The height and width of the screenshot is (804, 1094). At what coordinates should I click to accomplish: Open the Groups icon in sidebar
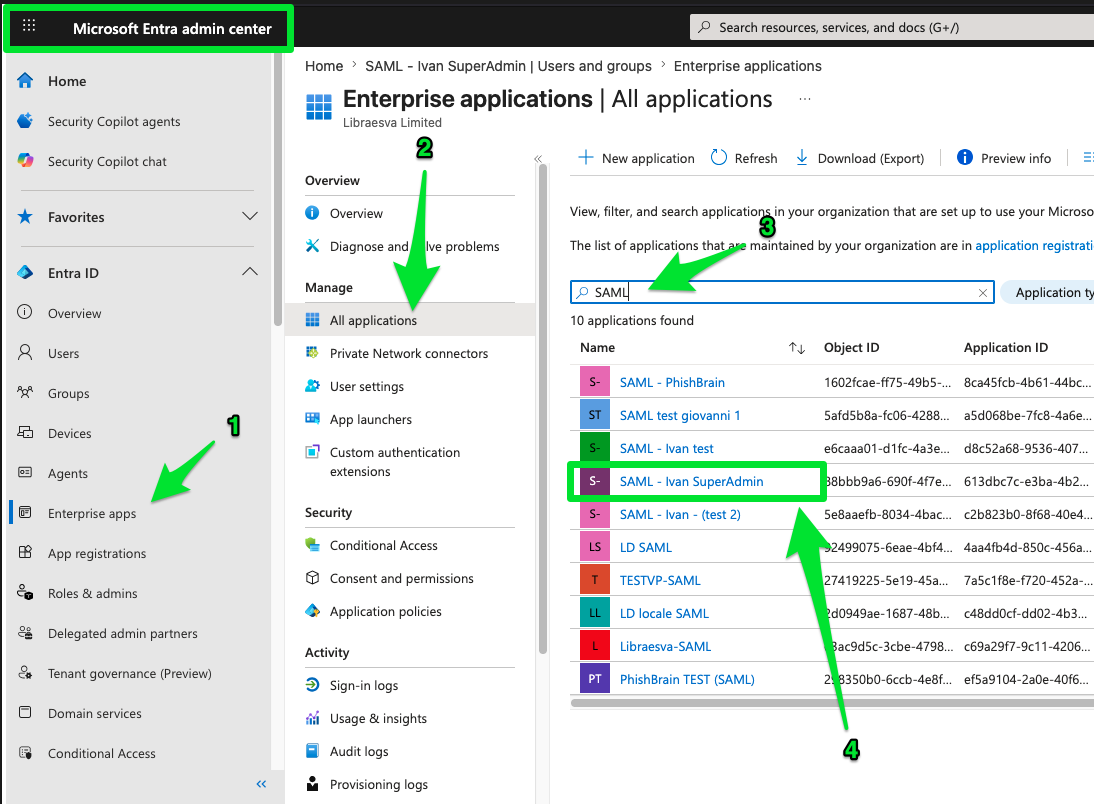click(25, 392)
